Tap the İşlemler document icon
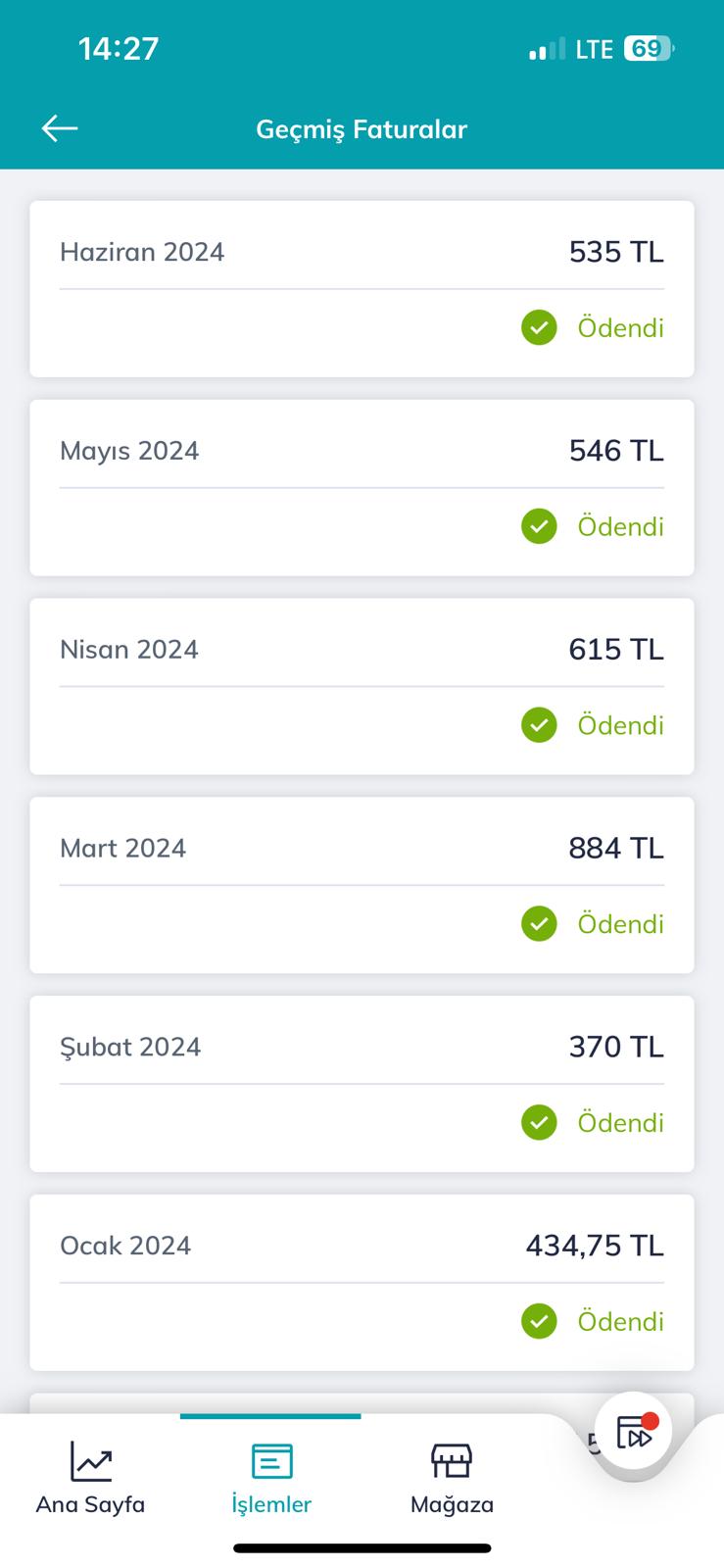 point(271,1461)
